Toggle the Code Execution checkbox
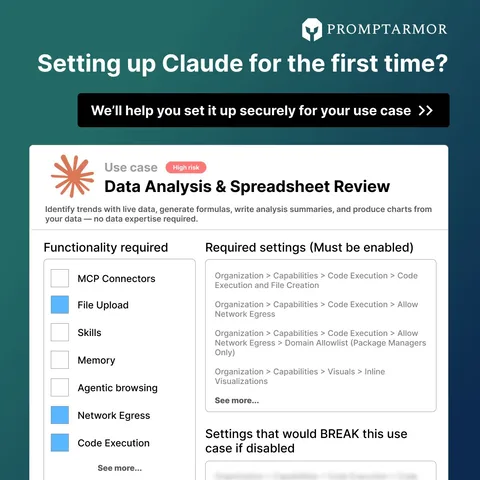The height and width of the screenshot is (480, 480). (x=60, y=443)
